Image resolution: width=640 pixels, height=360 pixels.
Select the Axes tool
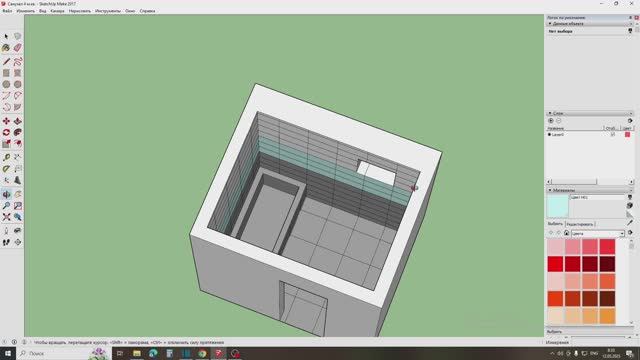point(6,180)
